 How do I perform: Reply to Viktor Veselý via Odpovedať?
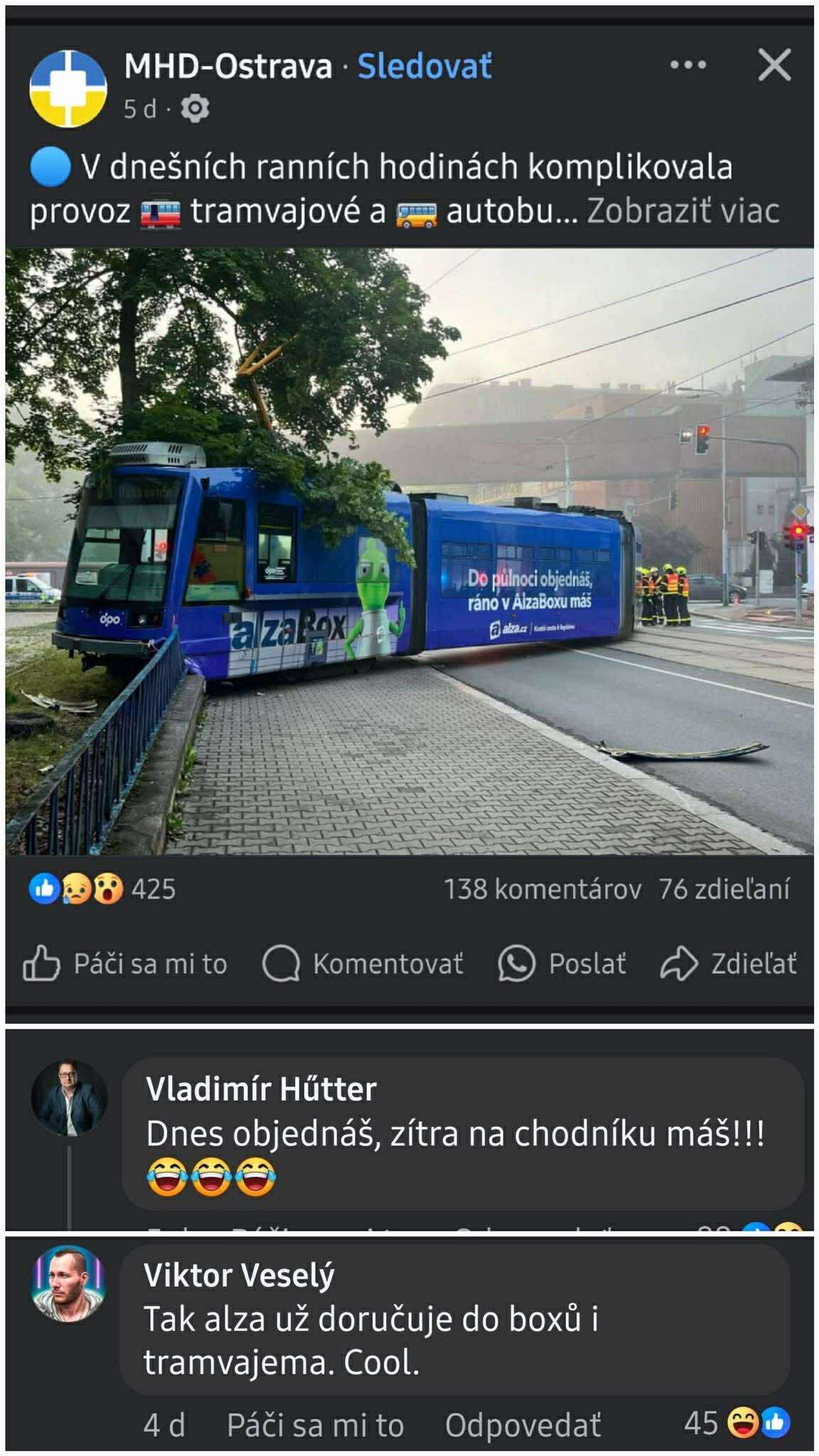click(x=523, y=1425)
